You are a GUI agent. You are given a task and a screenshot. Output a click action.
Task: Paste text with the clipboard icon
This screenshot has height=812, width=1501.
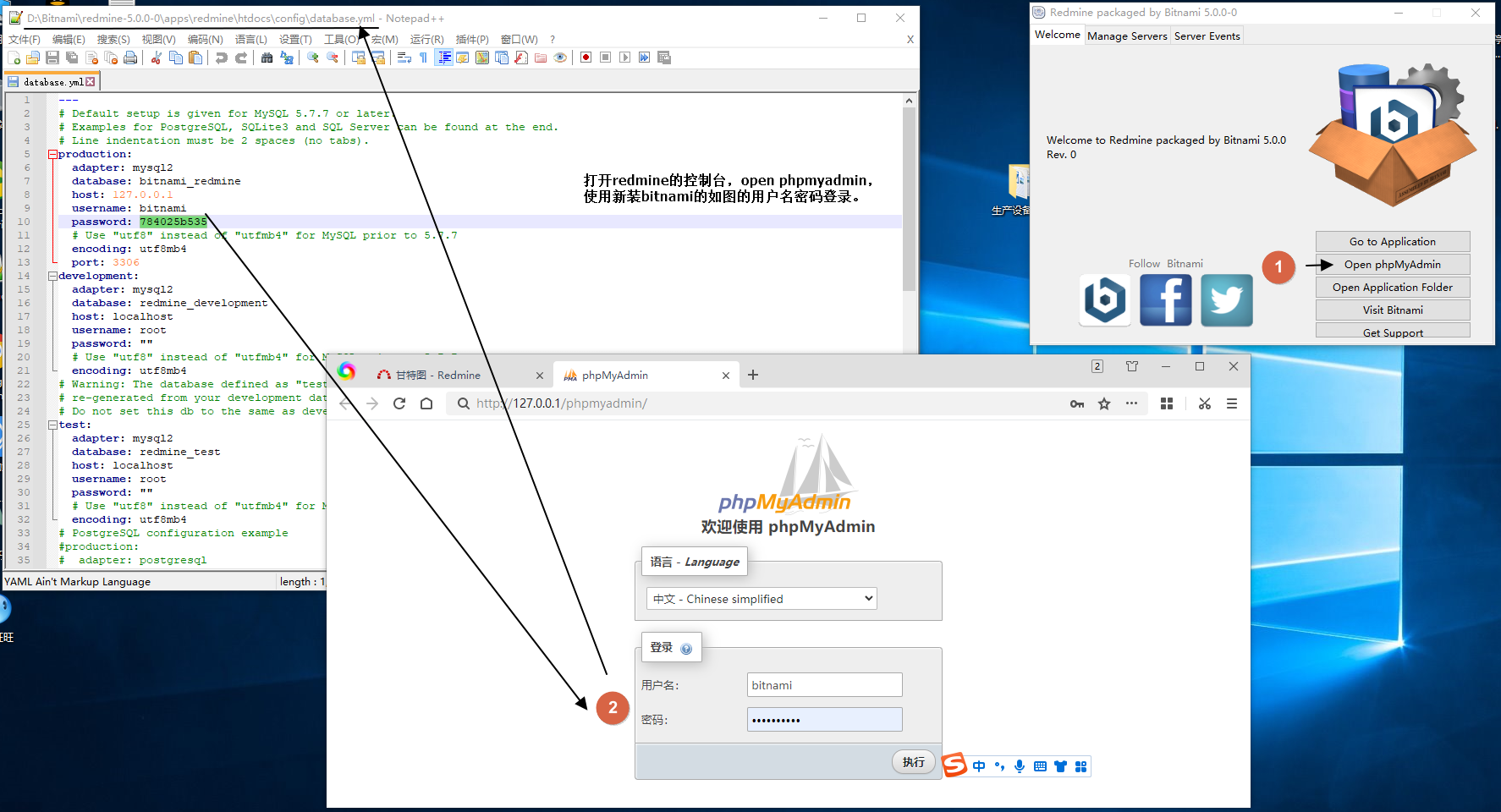(195, 58)
